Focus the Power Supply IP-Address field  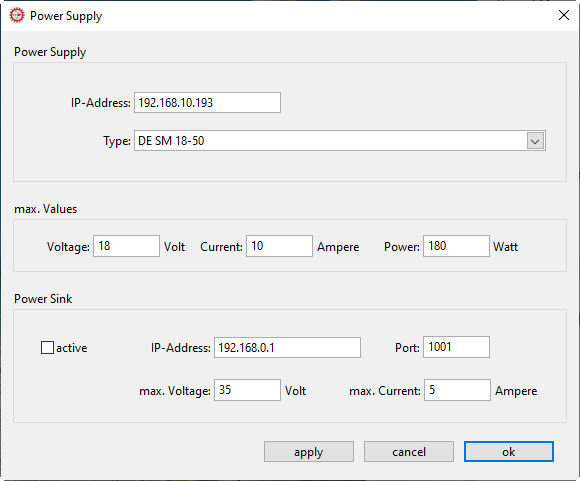tap(207, 102)
